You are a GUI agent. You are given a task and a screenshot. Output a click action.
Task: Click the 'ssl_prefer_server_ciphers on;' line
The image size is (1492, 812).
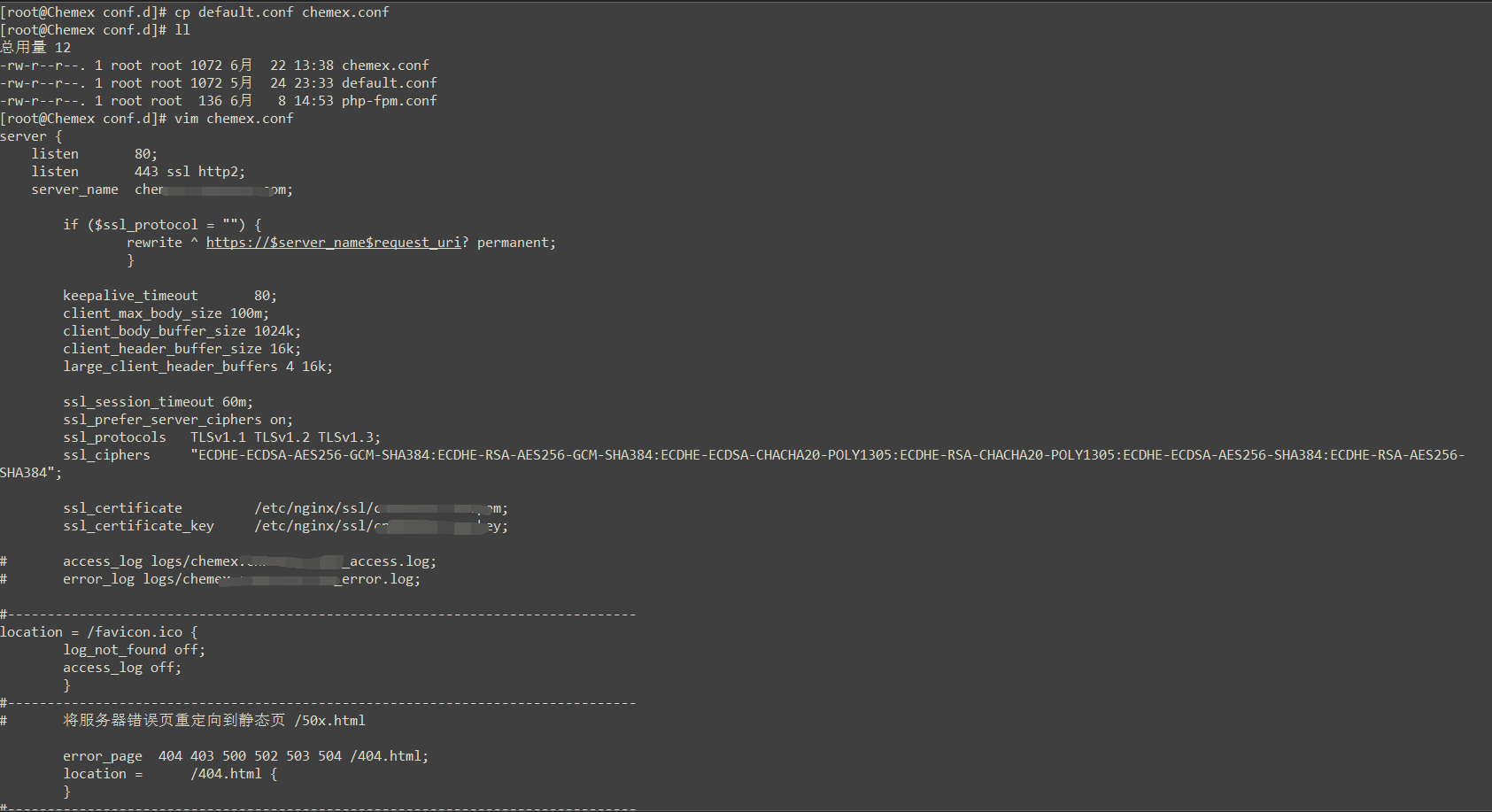tap(178, 420)
